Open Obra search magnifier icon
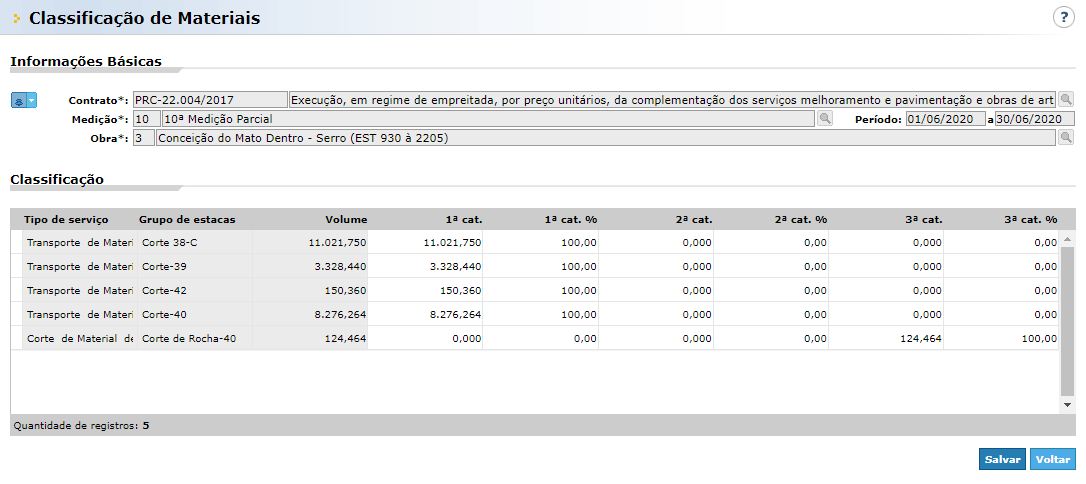Image resolution: width=1086 pixels, height=484 pixels. click(x=1066, y=138)
